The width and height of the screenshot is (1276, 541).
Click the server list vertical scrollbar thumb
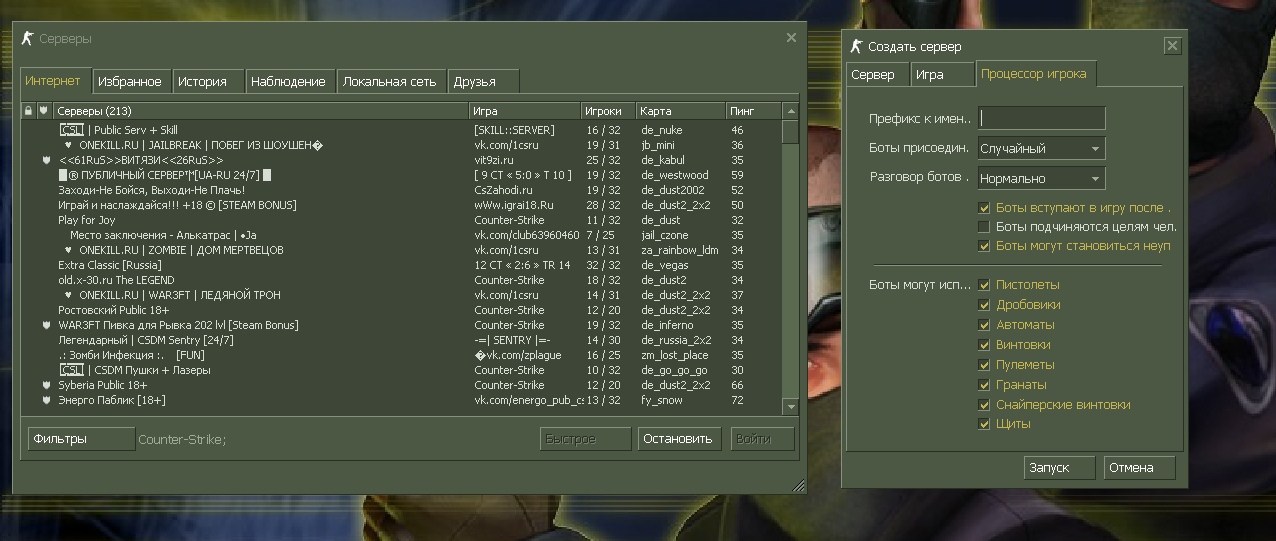[x=791, y=132]
